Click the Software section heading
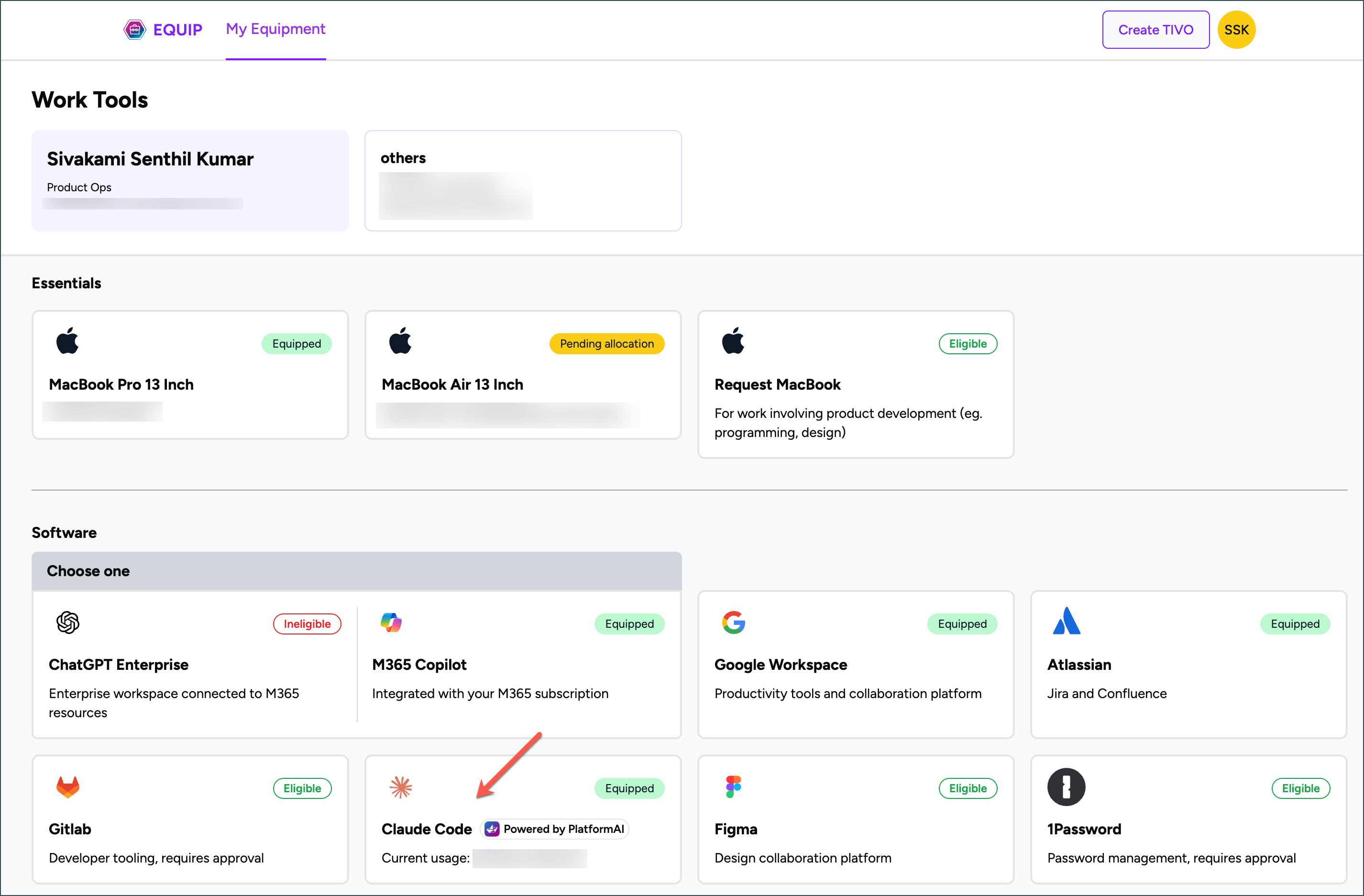 pos(64,533)
